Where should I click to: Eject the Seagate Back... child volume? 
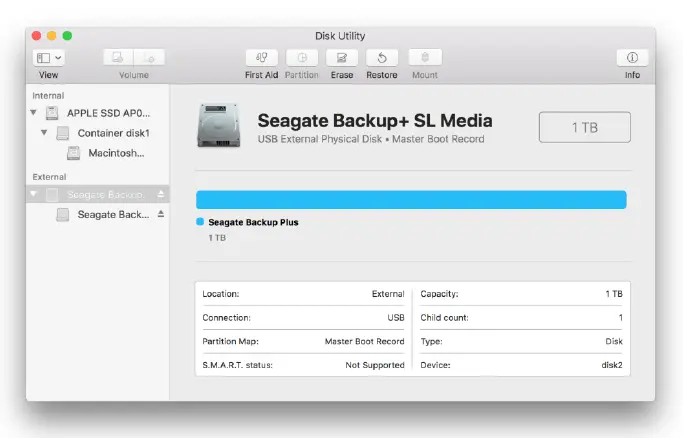pos(161,214)
